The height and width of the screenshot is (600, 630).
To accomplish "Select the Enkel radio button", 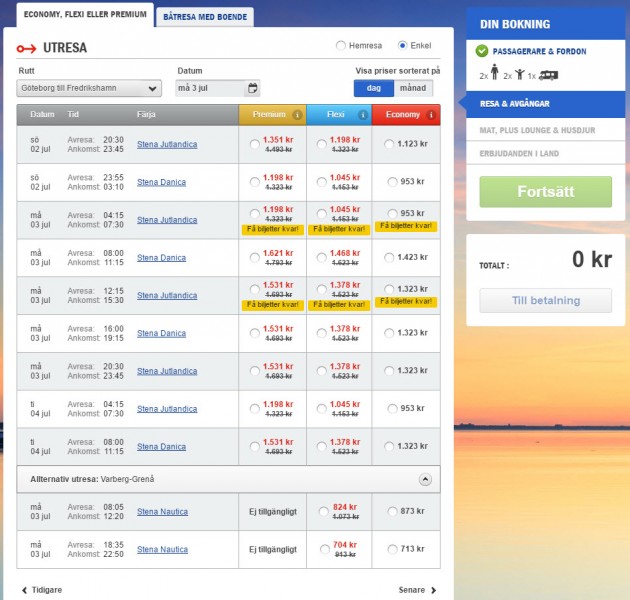I will pos(403,46).
